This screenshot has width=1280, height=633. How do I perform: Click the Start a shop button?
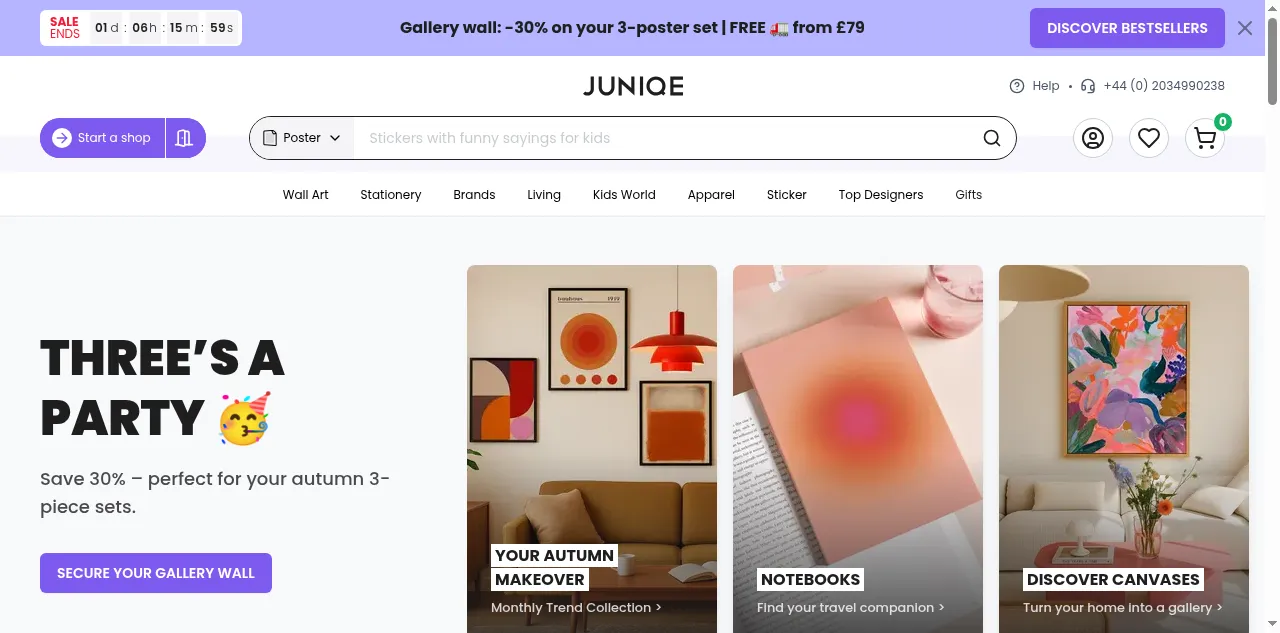[x=101, y=138]
